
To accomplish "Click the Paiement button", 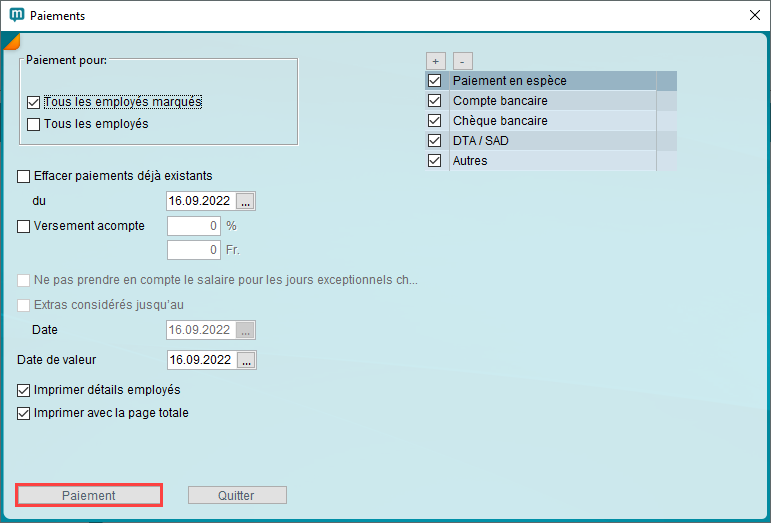I will tap(89, 495).
